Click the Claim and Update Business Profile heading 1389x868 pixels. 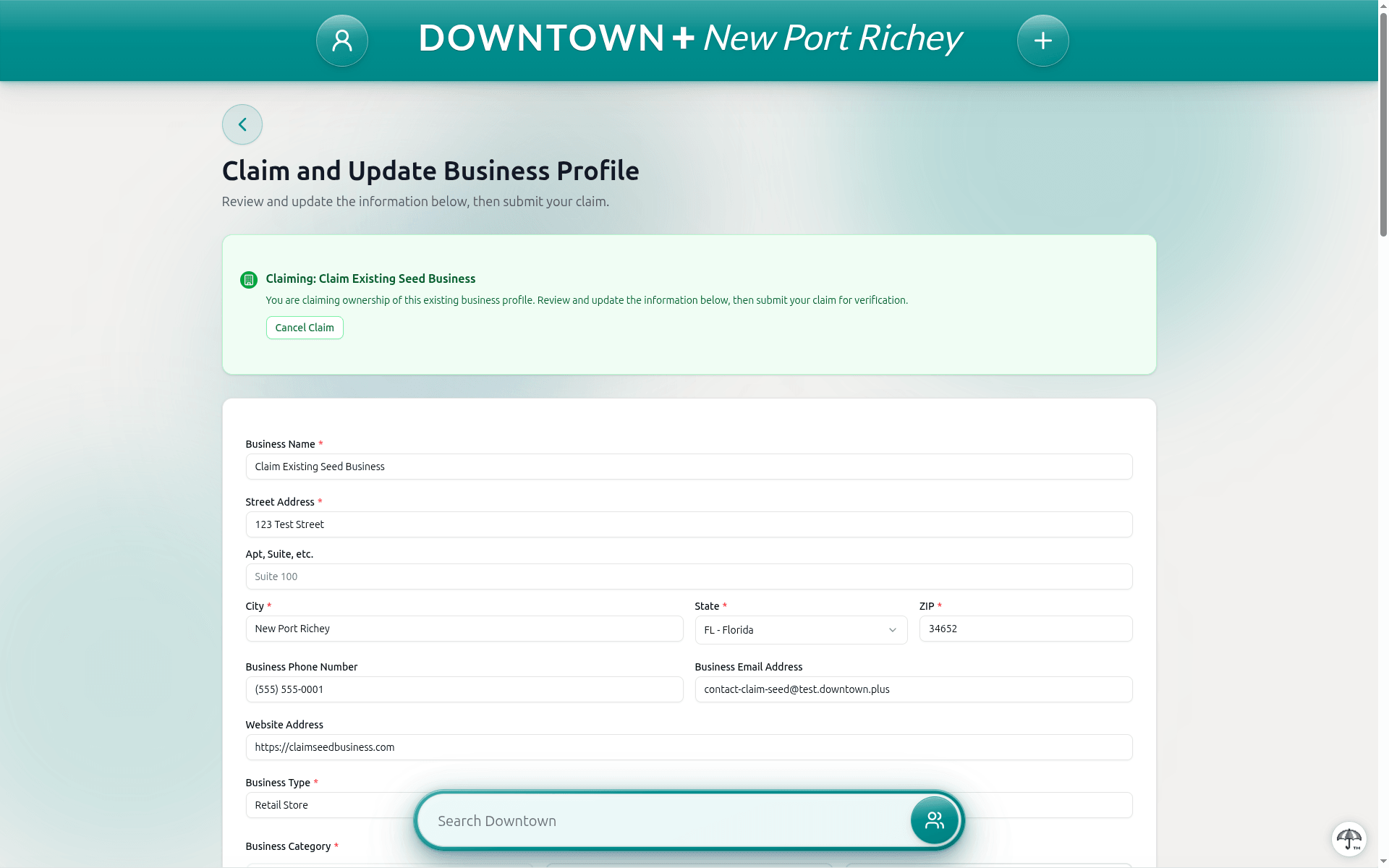point(430,171)
